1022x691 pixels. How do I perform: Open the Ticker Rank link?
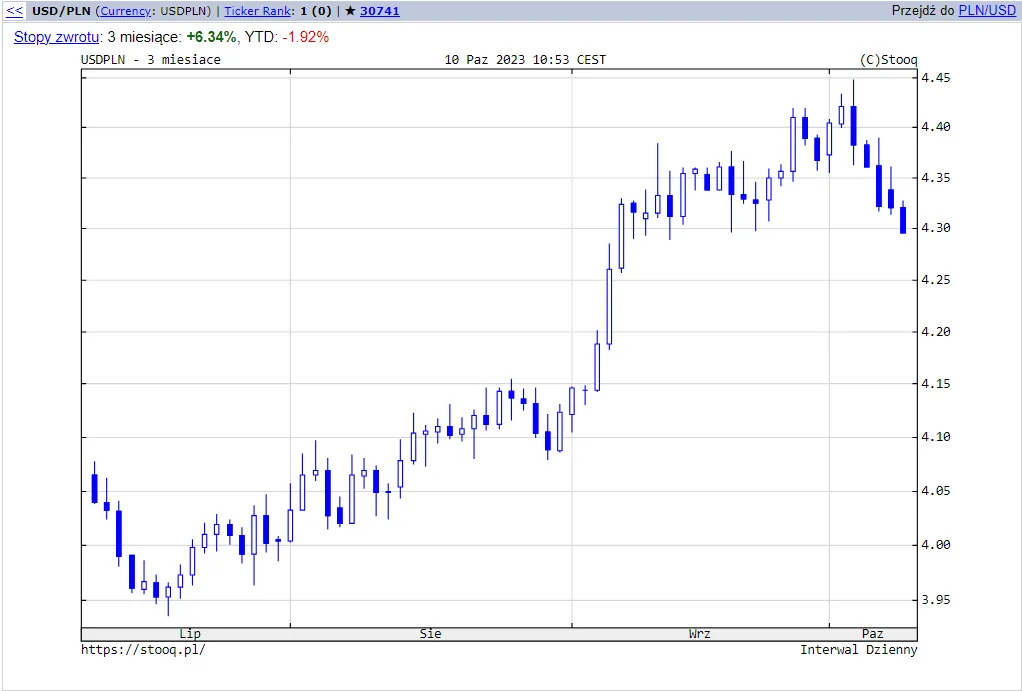click(x=257, y=11)
